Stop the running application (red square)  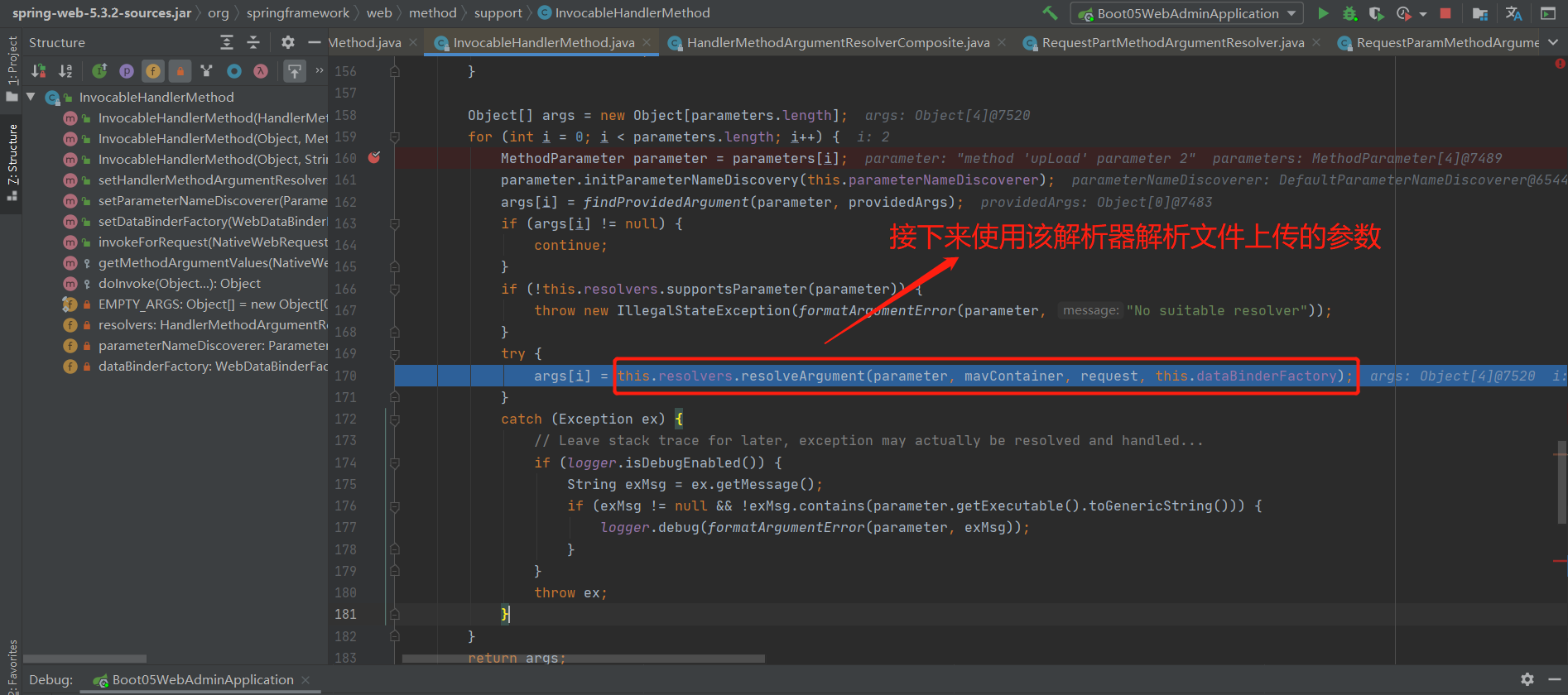tap(1445, 13)
